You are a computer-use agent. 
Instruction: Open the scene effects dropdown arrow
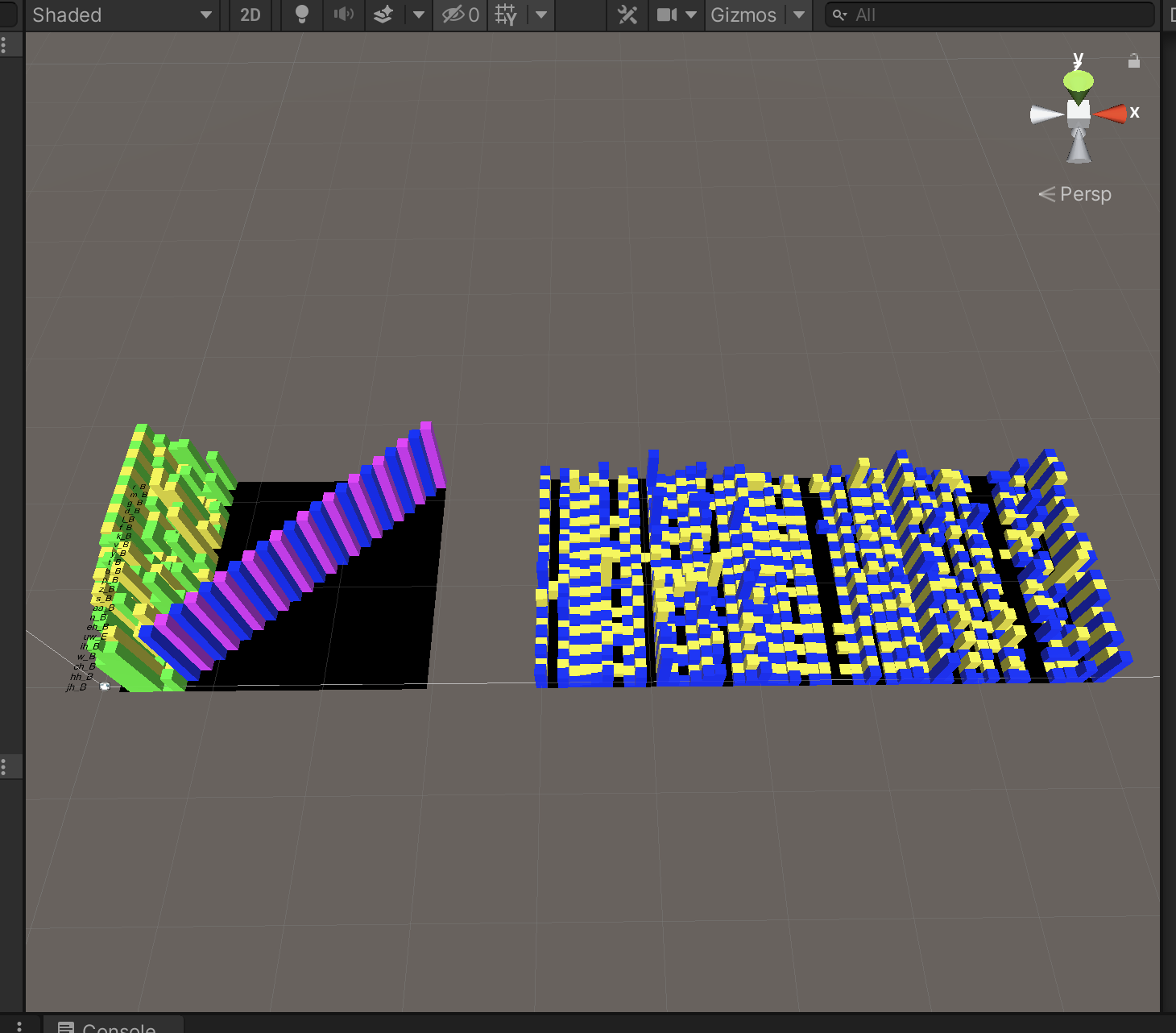(x=418, y=15)
